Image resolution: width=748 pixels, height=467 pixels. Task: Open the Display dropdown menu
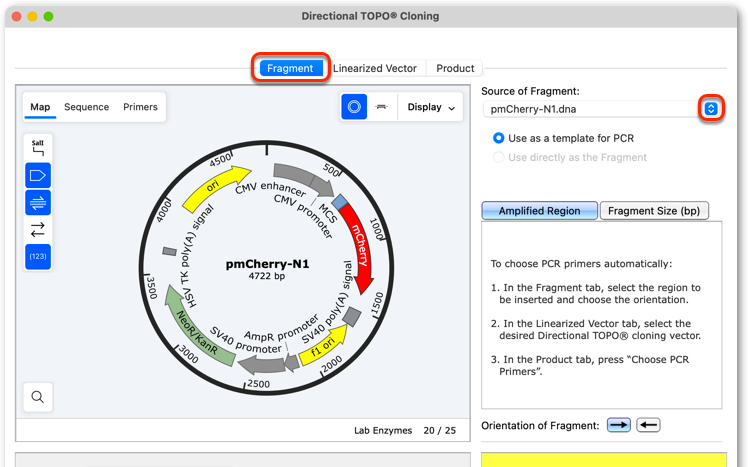[431, 107]
